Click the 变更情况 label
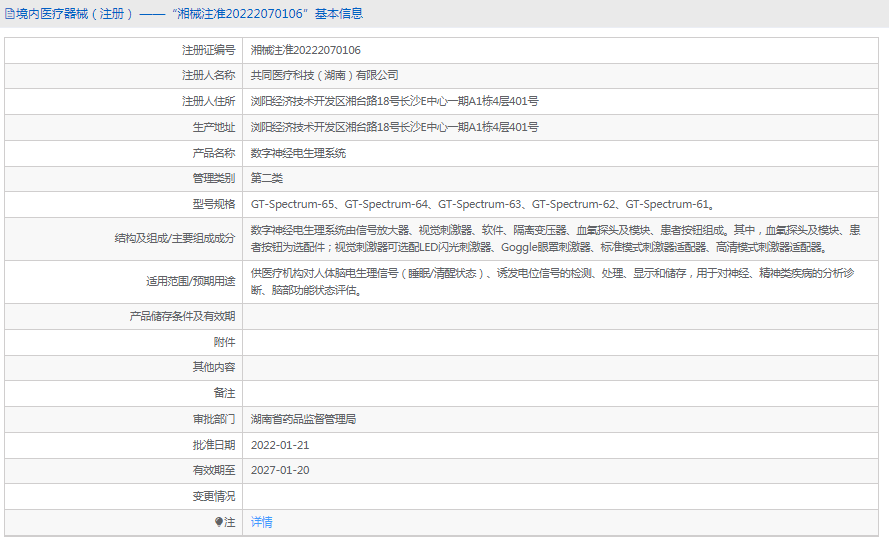This screenshot has width=889, height=545. point(214,497)
